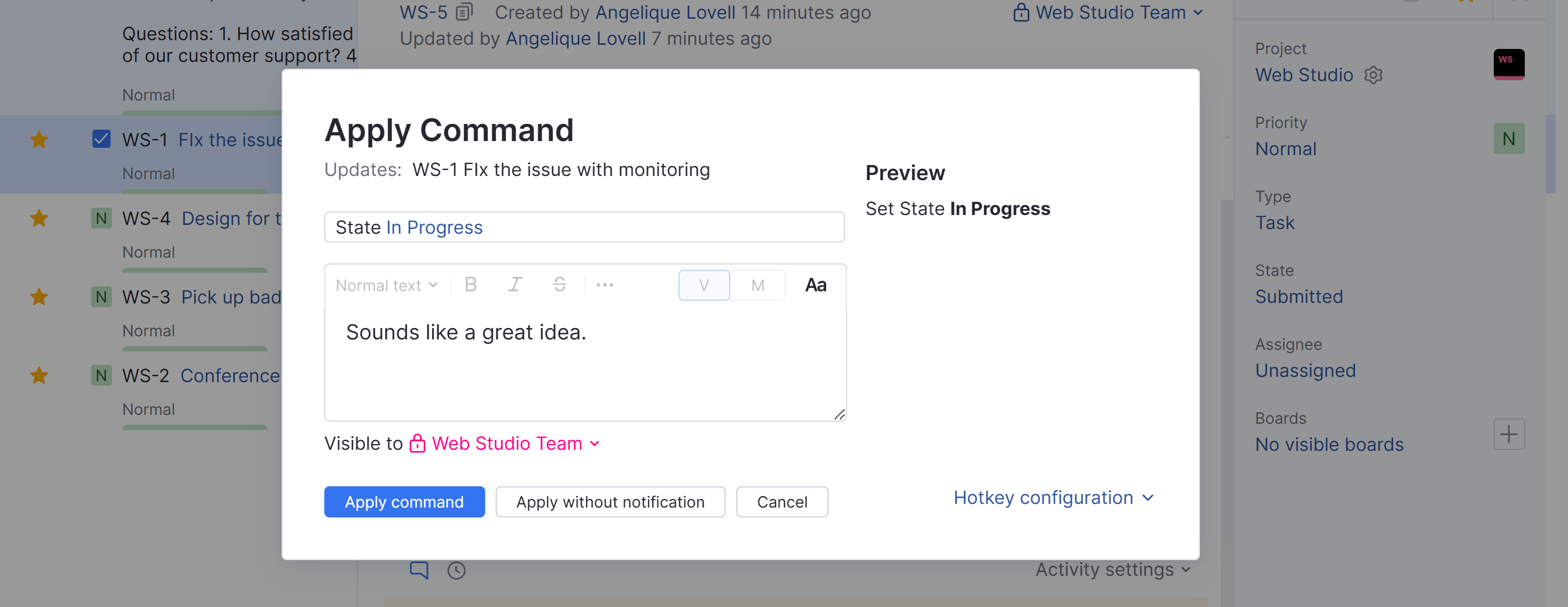Toggle the favorite star on WS-2
The image size is (1568, 607).
[x=39, y=375]
